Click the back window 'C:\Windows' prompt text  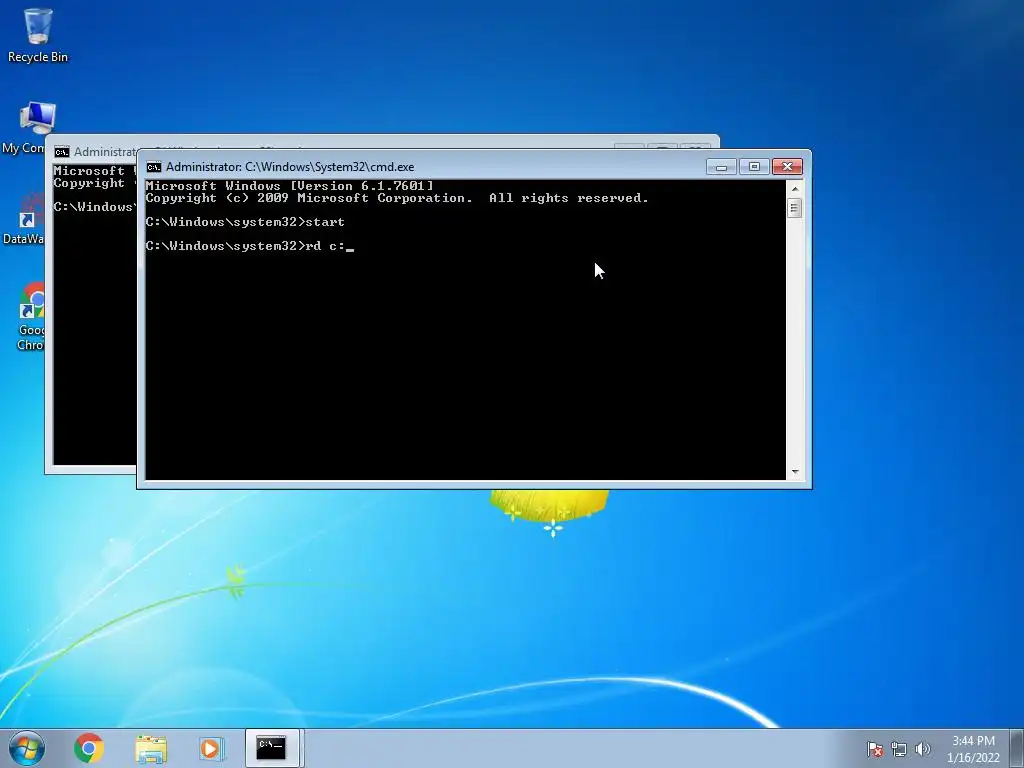point(95,207)
